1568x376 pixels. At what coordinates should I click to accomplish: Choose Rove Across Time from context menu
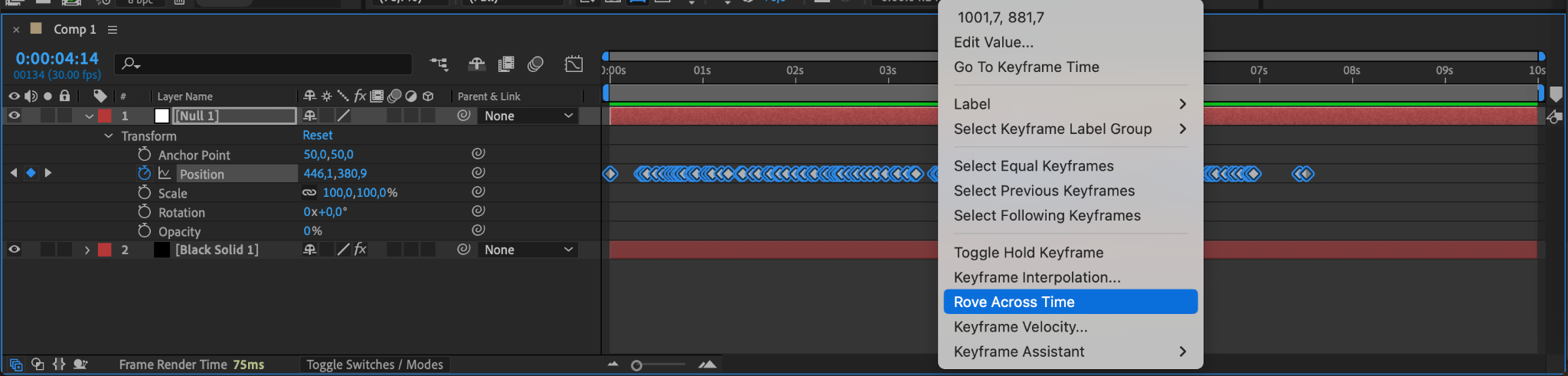tap(1070, 302)
